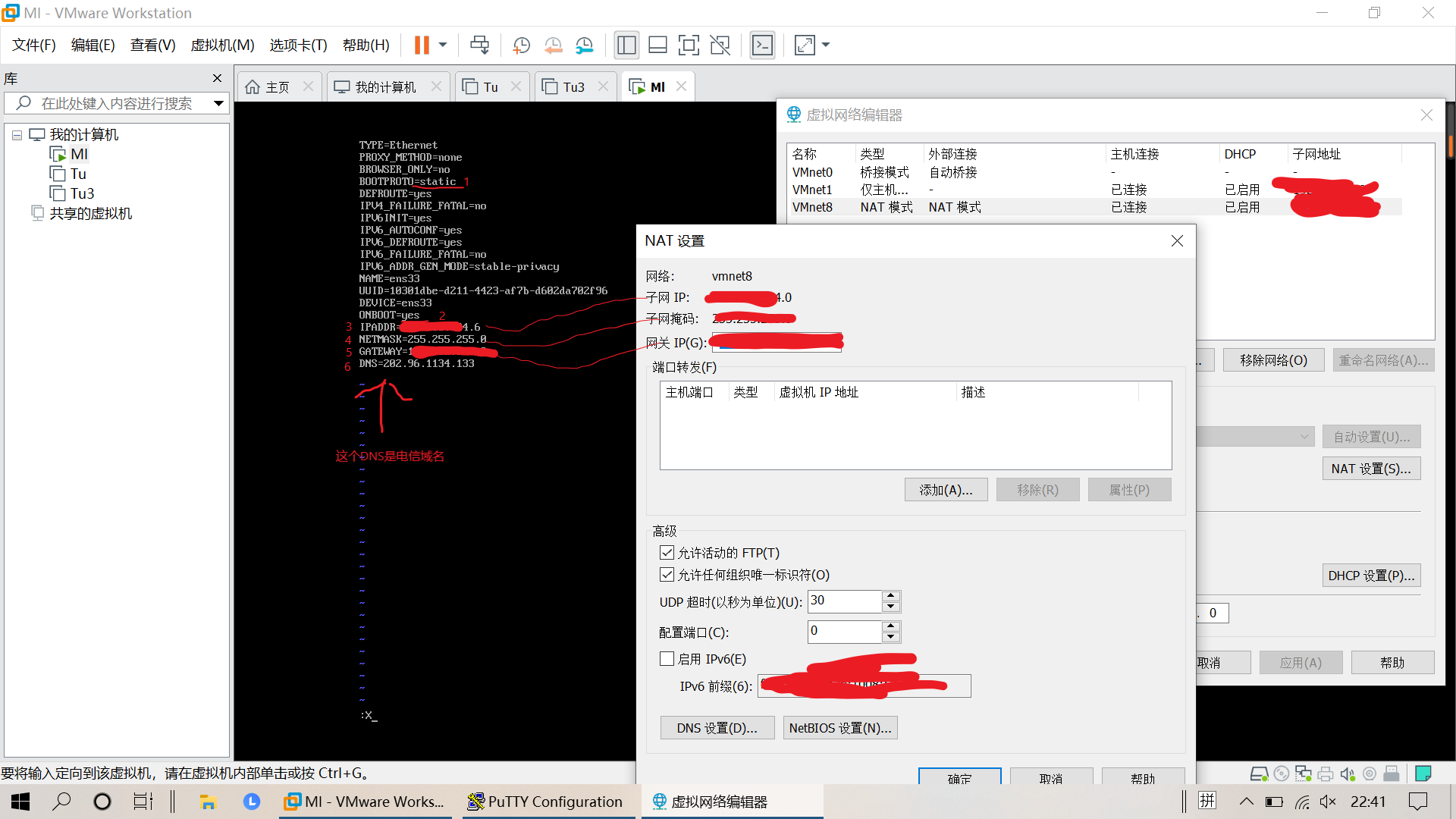The width and height of the screenshot is (1456, 819).
Task: Open Windows taskbar search icon
Action: [61, 802]
